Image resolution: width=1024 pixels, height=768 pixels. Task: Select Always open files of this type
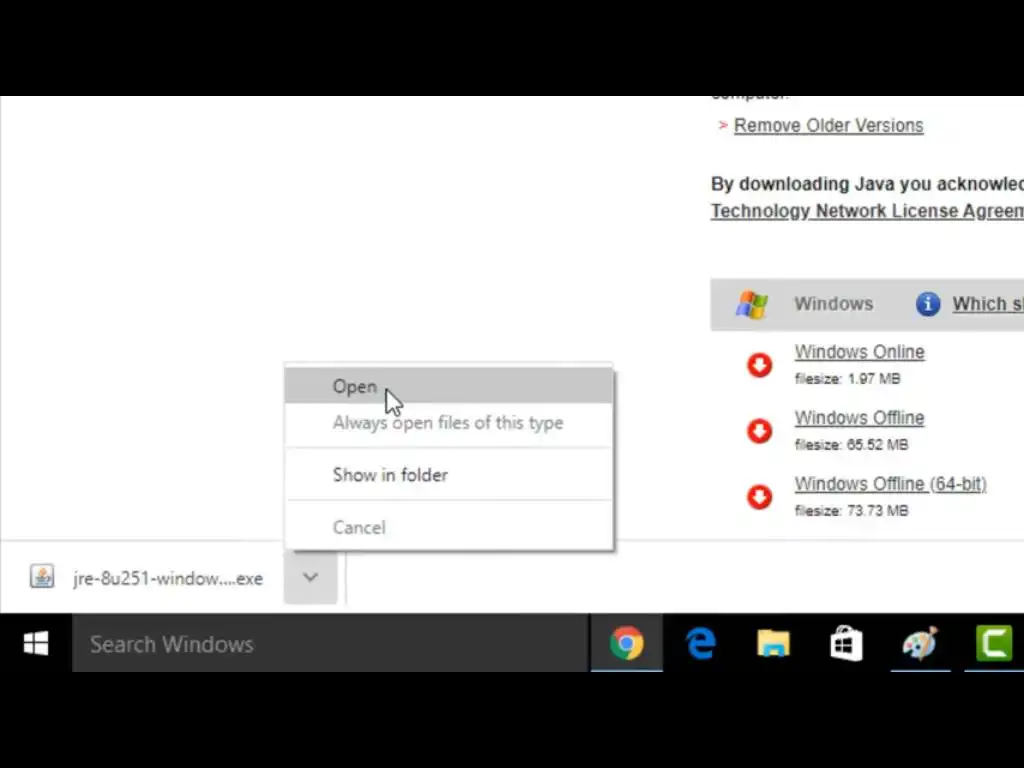pyautogui.click(x=449, y=423)
